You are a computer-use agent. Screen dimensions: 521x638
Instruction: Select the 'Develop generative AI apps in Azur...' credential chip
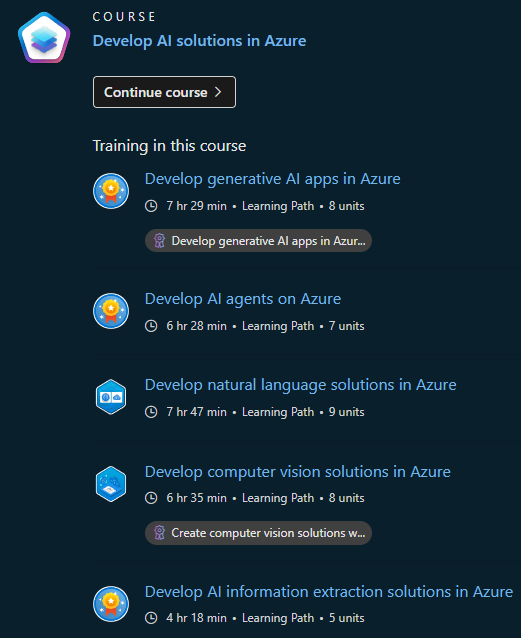pyautogui.click(x=258, y=240)
